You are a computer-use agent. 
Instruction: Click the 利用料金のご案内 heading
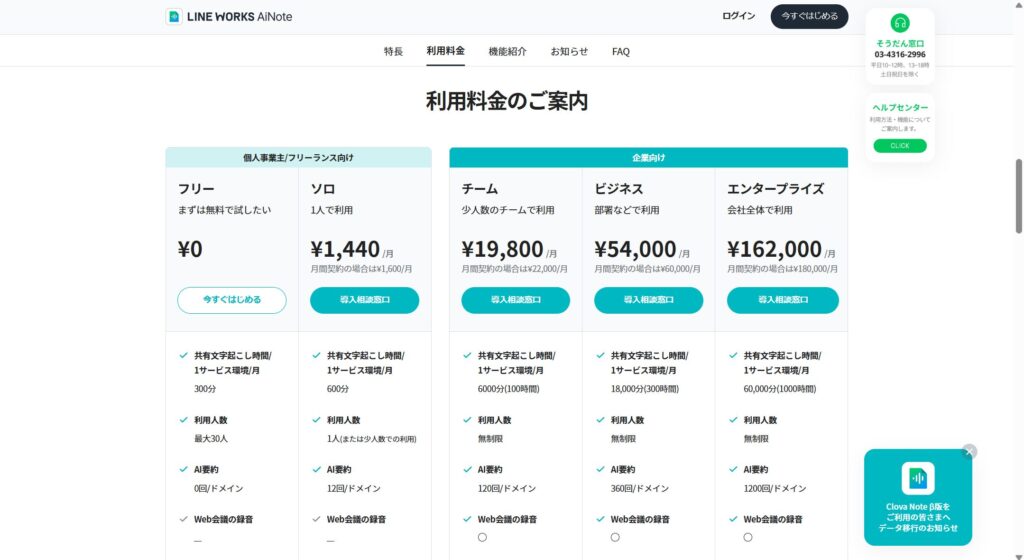(x=507, y=101)
